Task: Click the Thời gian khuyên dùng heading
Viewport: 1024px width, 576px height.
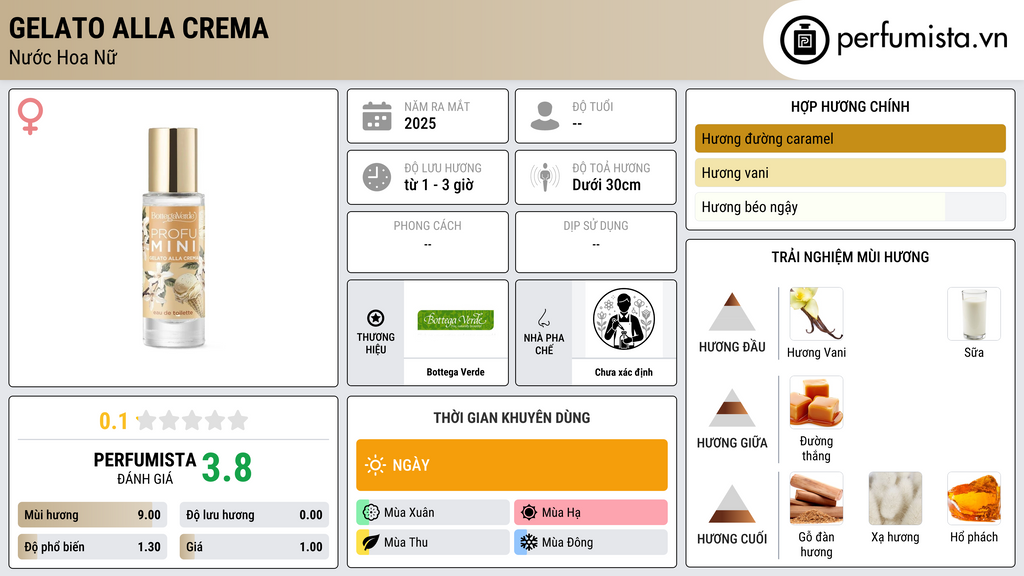Action: 512,418
